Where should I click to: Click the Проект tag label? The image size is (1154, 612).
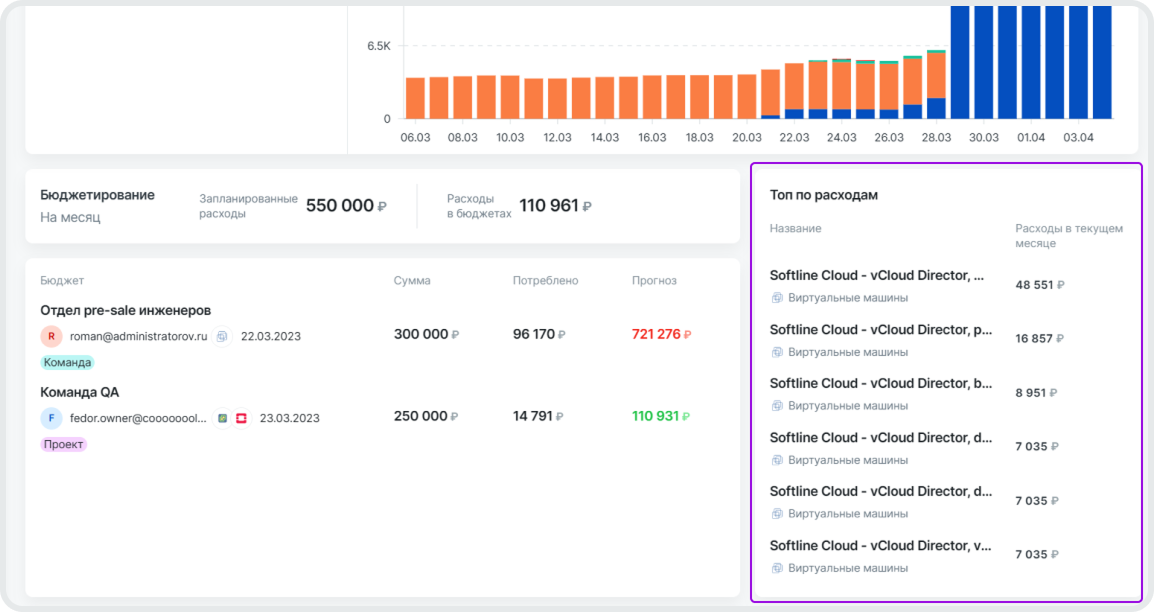coord(64,444)
